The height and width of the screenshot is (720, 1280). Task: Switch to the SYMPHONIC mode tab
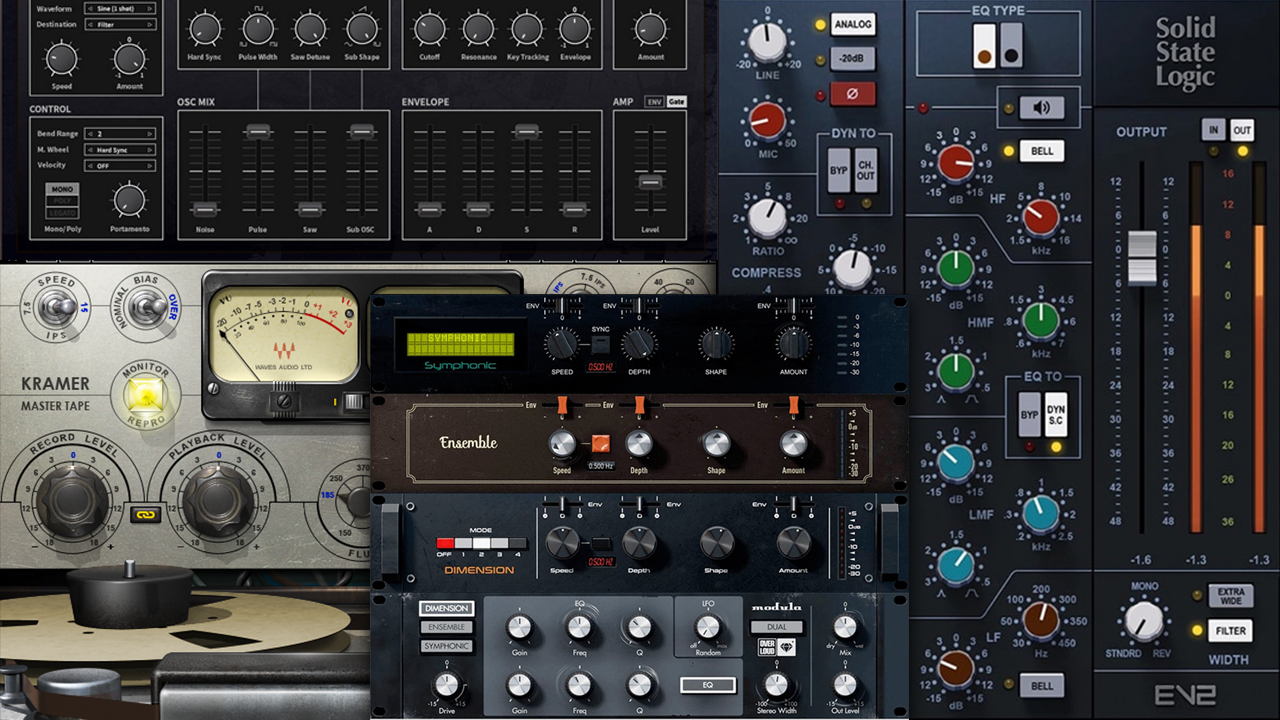(x=446, y=646)
